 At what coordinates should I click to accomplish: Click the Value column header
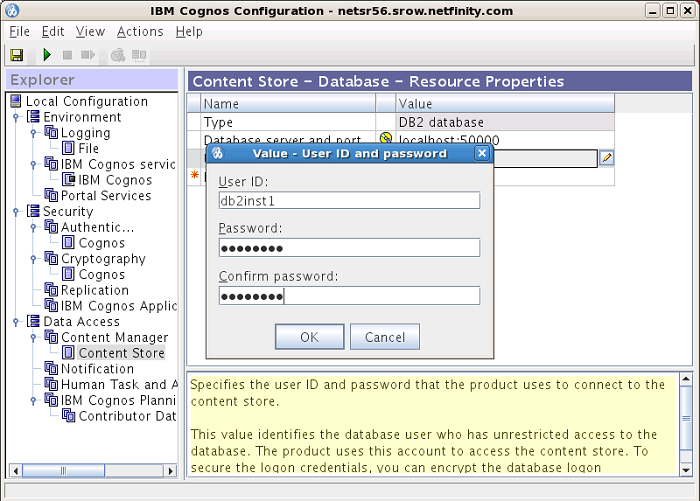tap(505, 104)
